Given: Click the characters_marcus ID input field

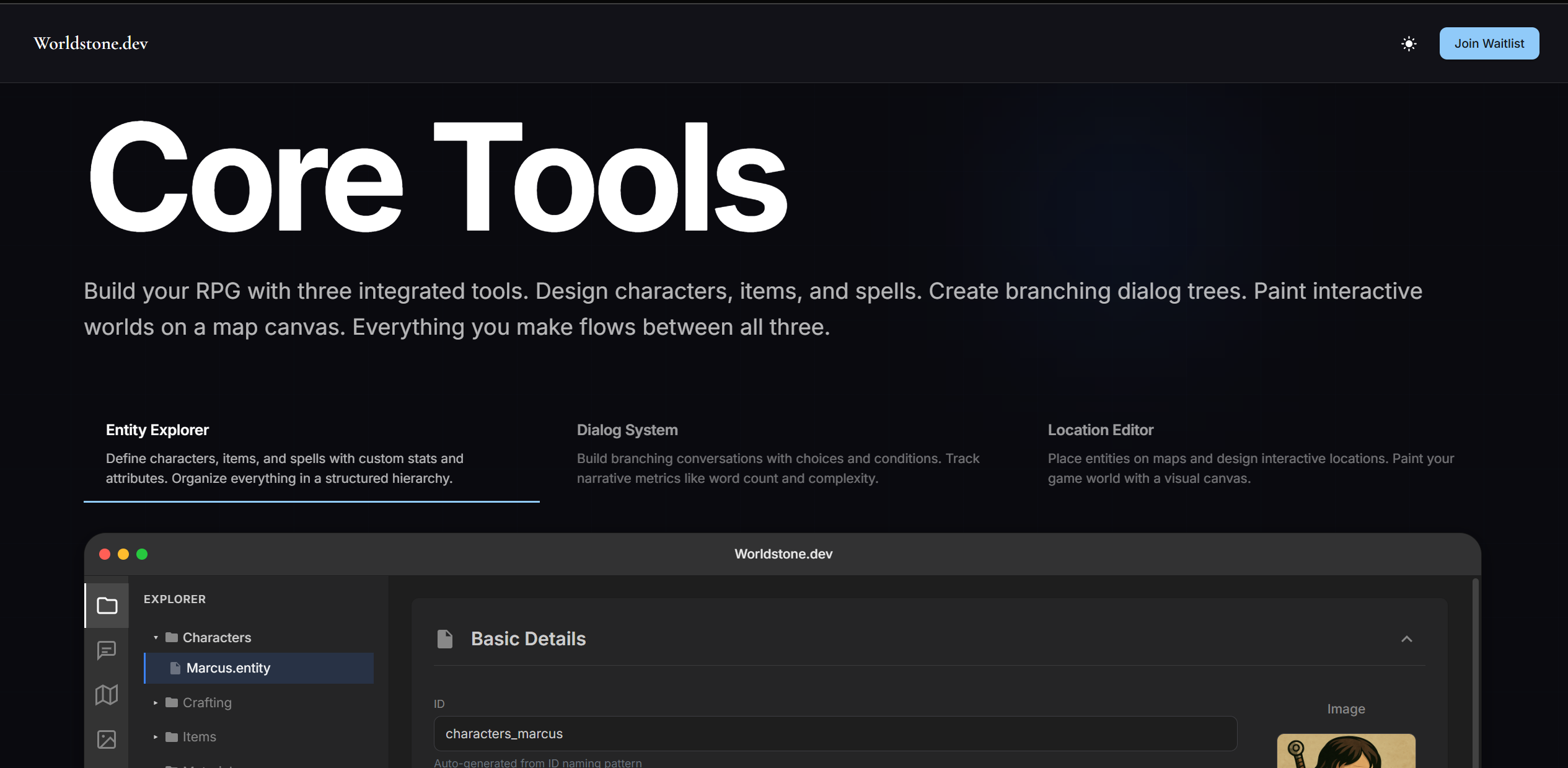Looking at the screenshot, I should [x=835, y=734].
